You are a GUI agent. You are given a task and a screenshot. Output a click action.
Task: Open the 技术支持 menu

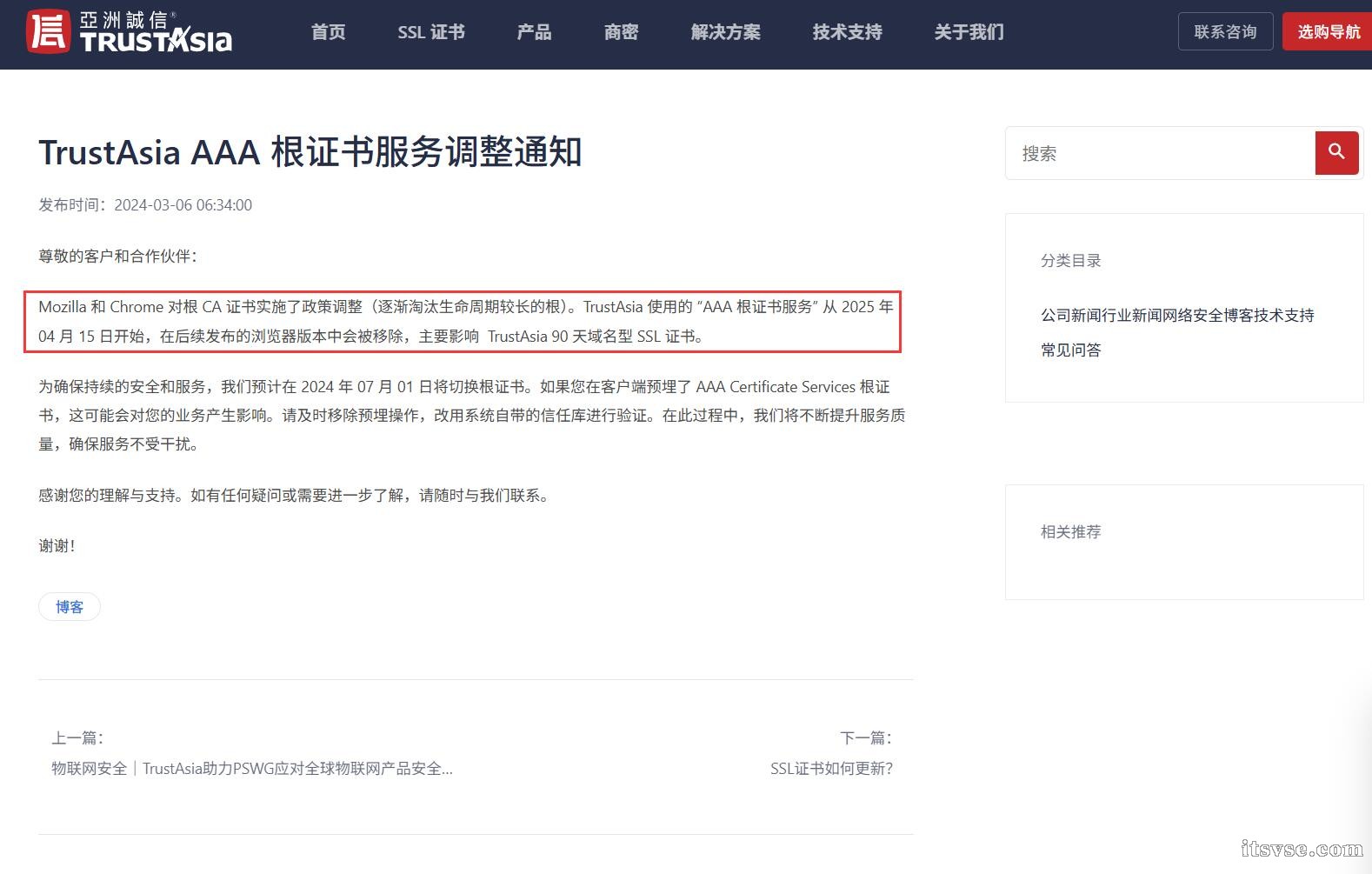pos(847,32)
